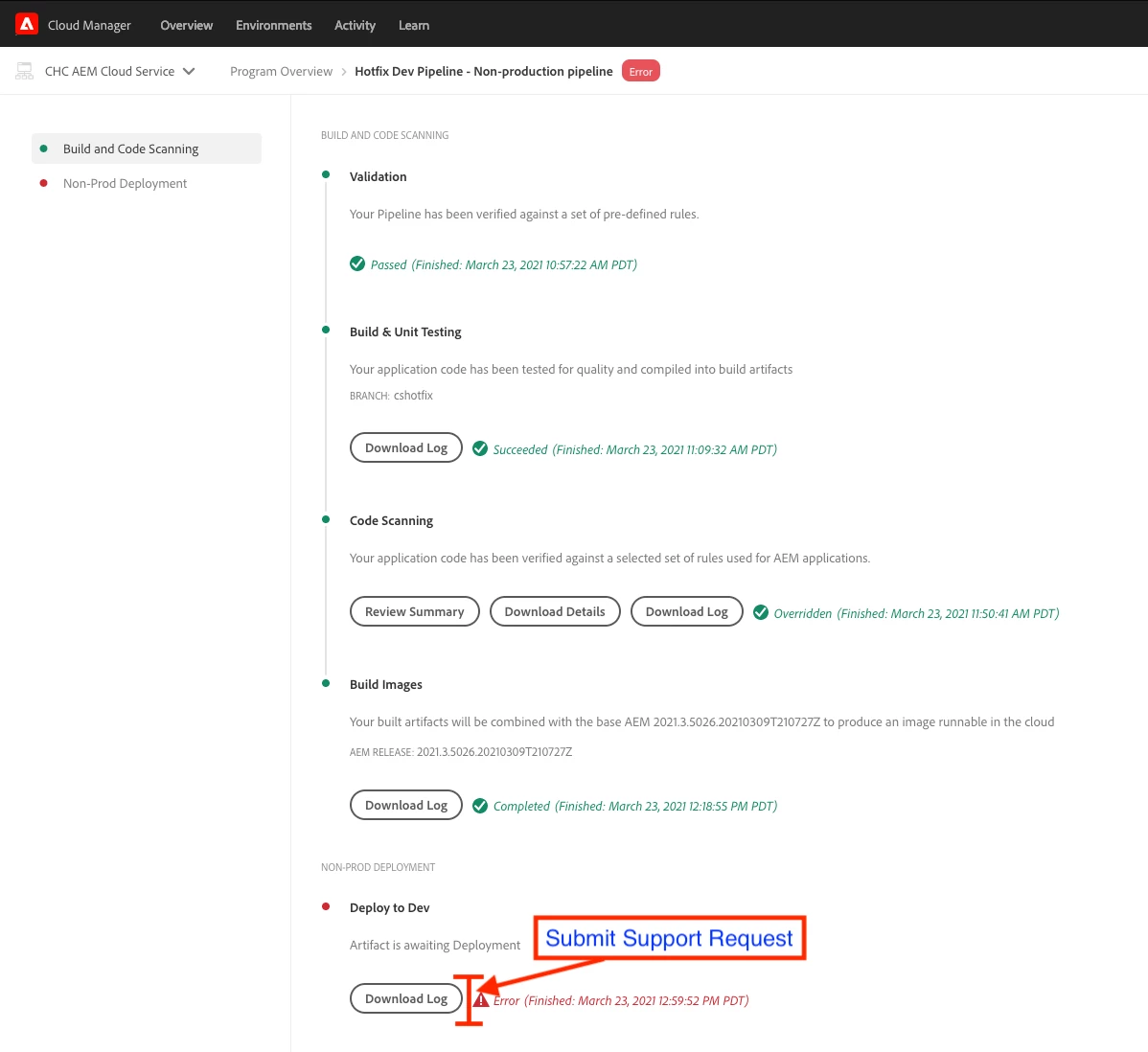Click the program icon beside CHC AEM Cloud Service
Screen dimensions: 1148x1052
point(24,71)
